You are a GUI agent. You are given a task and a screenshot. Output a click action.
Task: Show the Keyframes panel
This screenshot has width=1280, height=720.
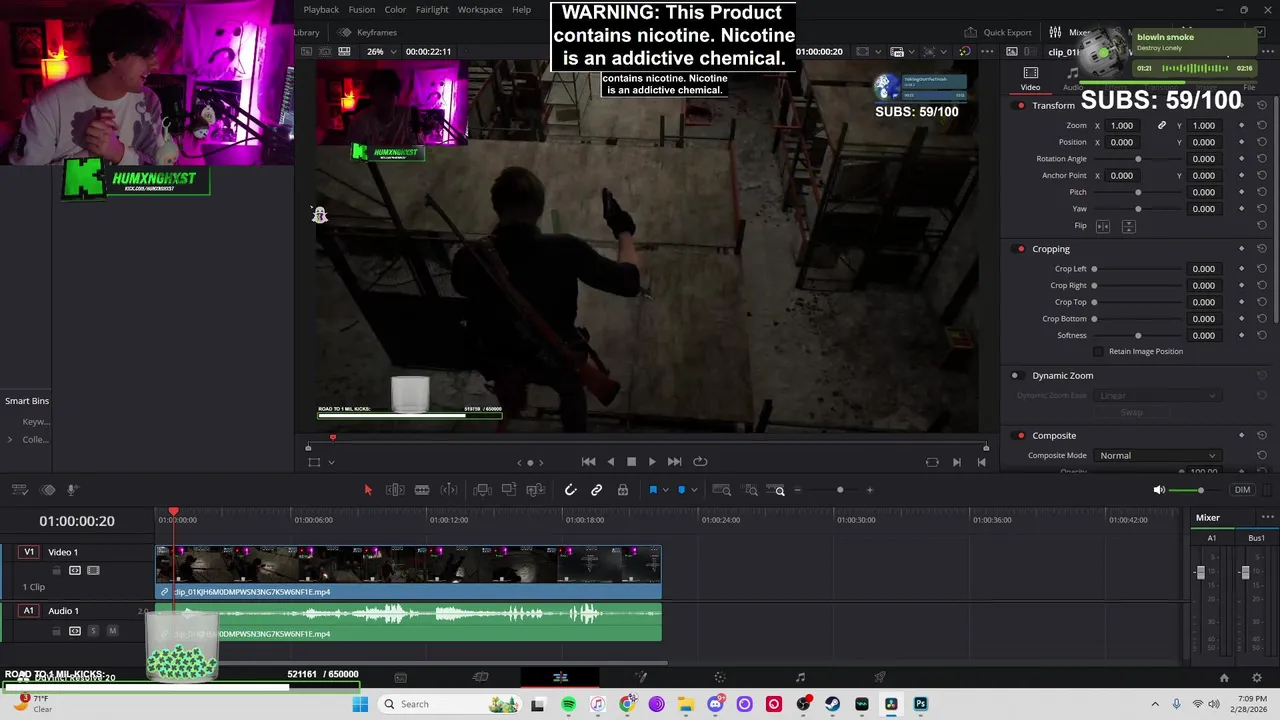click(x=367, y=32)
